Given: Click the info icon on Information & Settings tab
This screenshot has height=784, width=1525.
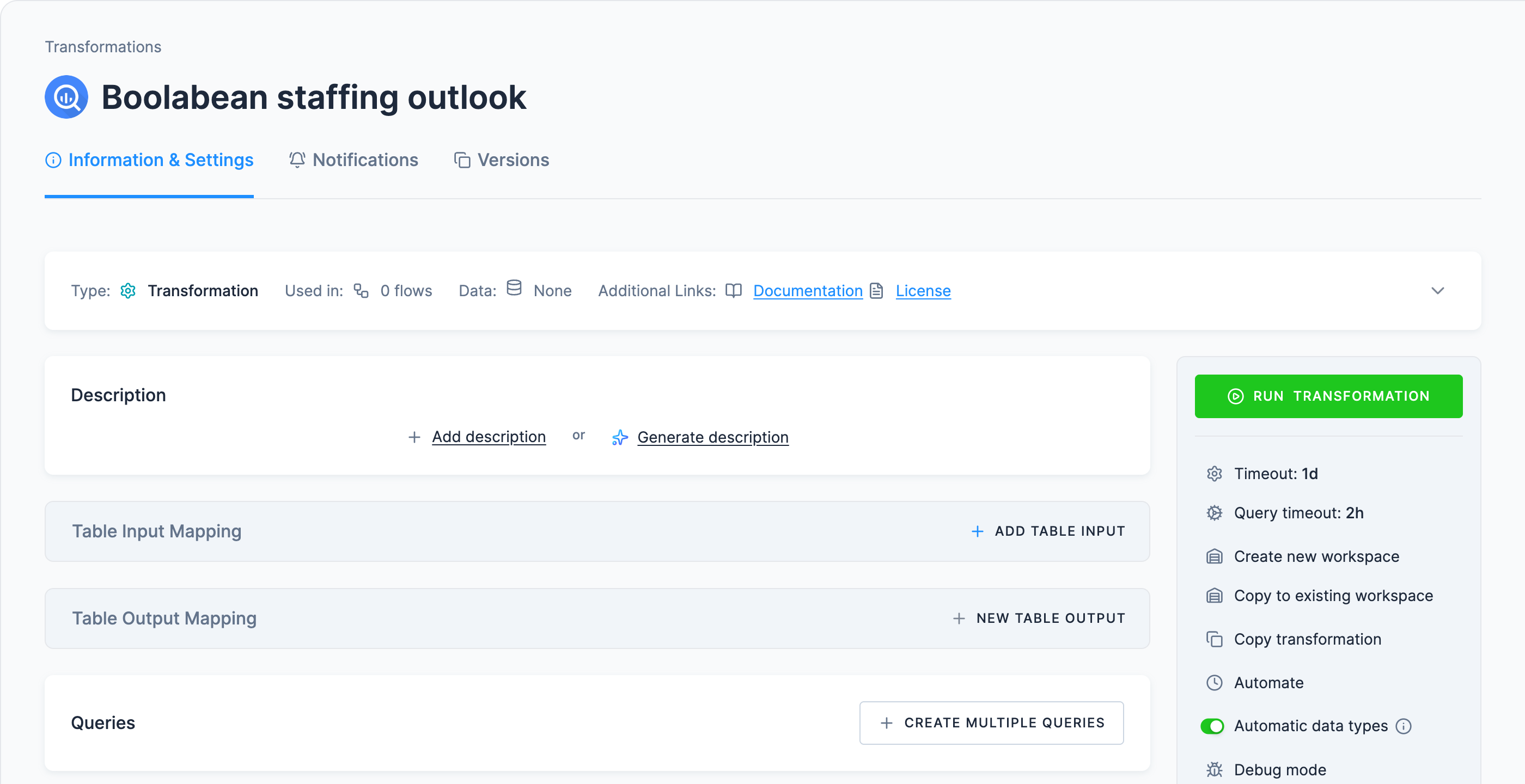Looking at the screenshot, I should point(53,161).
